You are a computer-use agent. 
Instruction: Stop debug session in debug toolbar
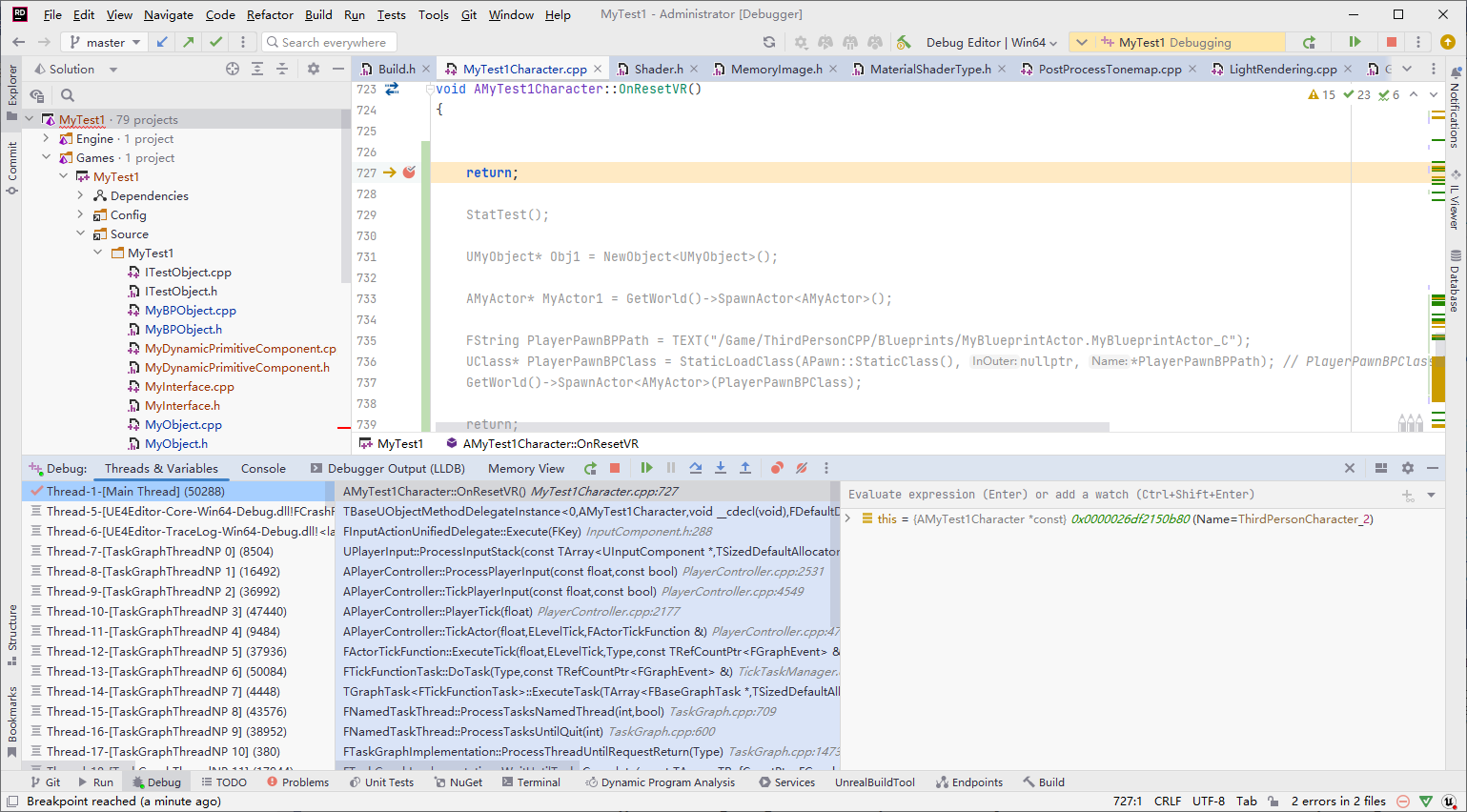pos(615,468)
